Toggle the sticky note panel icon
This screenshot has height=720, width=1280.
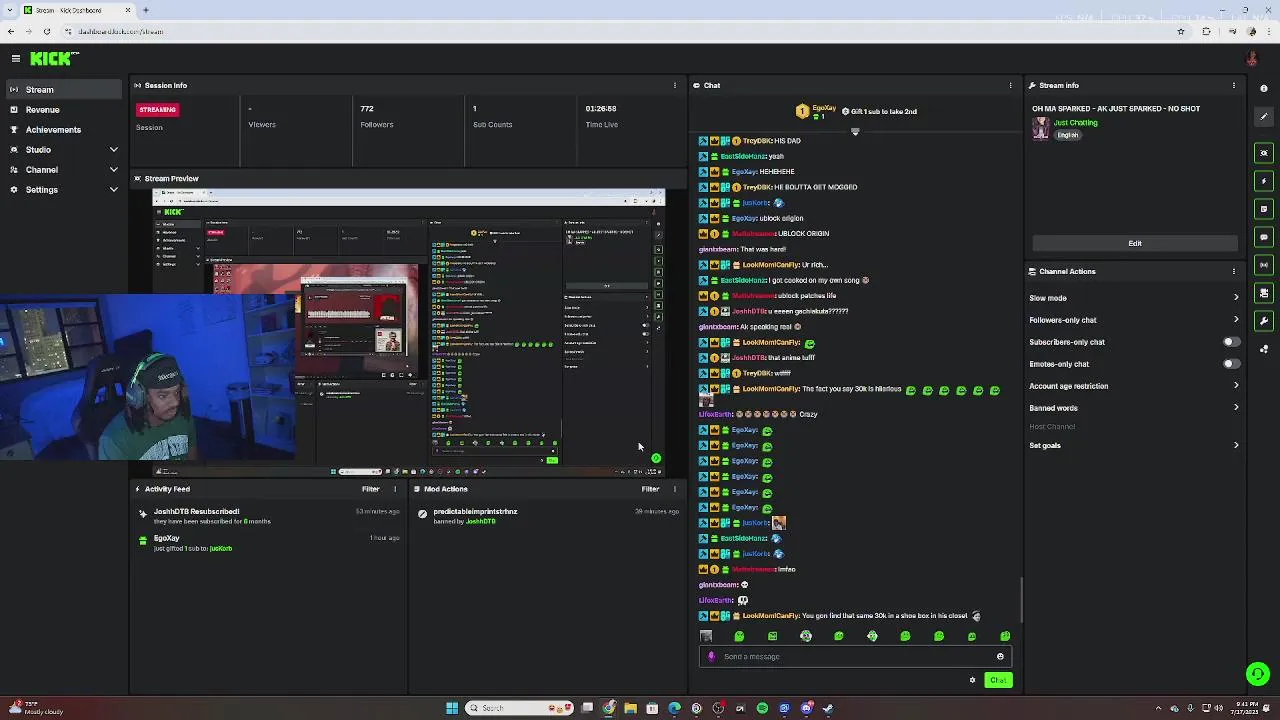1264,209
